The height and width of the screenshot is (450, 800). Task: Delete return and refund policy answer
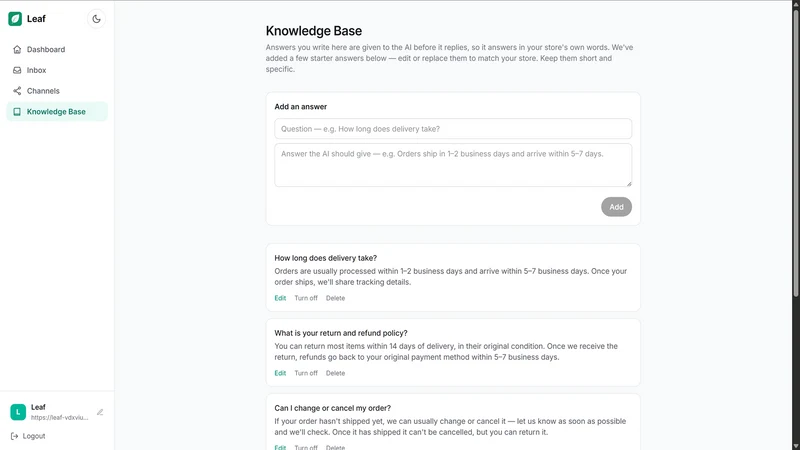[x=335, y=373]
